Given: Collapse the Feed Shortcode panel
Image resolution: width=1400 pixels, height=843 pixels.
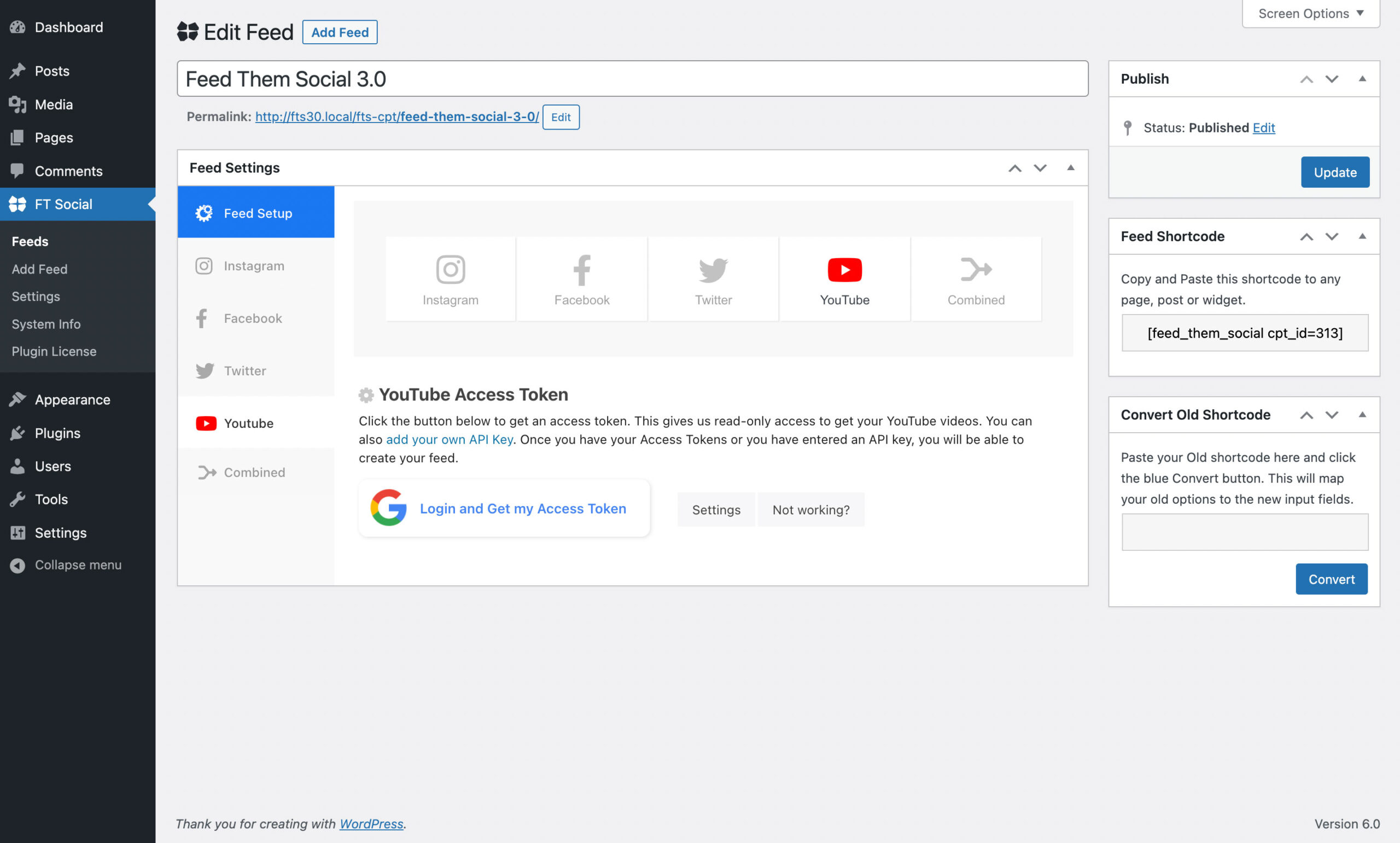Looking at the screenshot, I should 1362,236.
